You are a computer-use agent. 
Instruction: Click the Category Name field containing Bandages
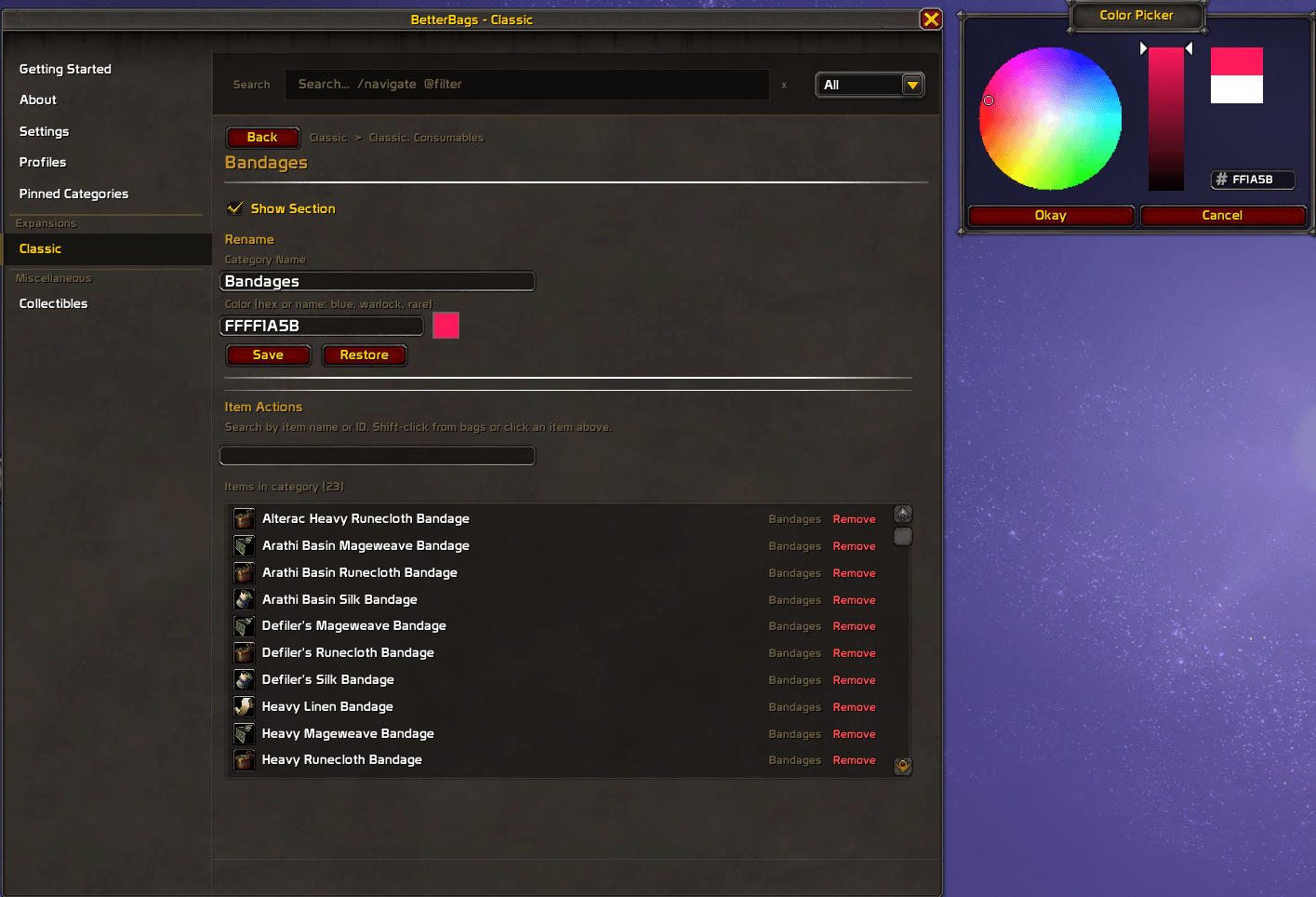(x=378, y=281)
